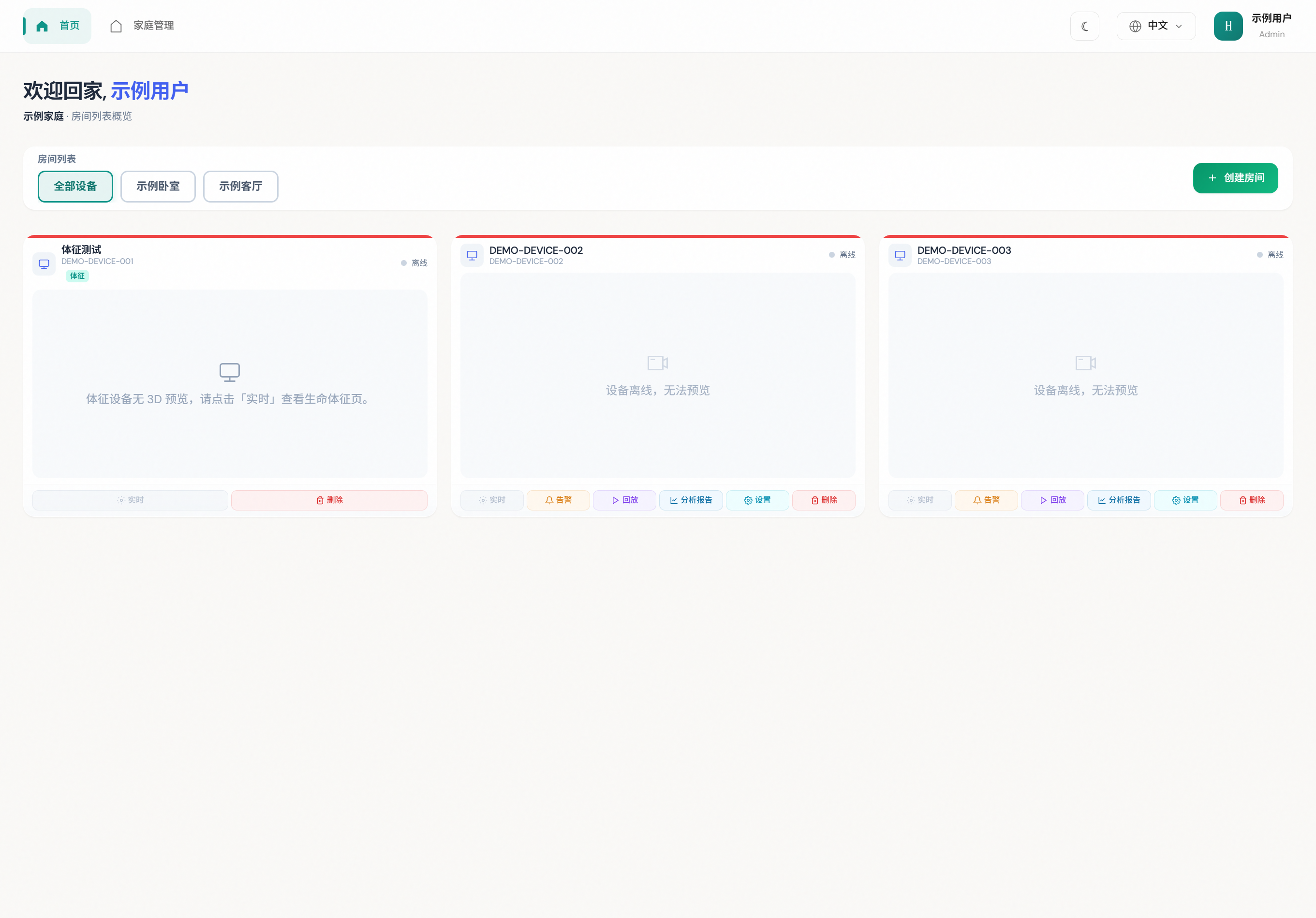Click the 体征测试 preview placeholder area
Image resolution: width=1316 pixels, height=918 pixels.
point(230,384)
